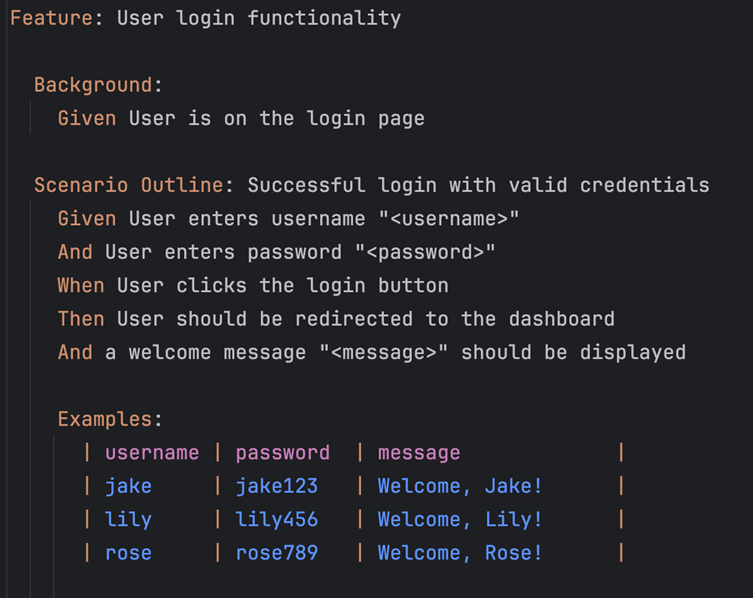Click the rose789 password cell
Image resolution: width=753 pixels, height=598 pixels.
click(277, 553)
